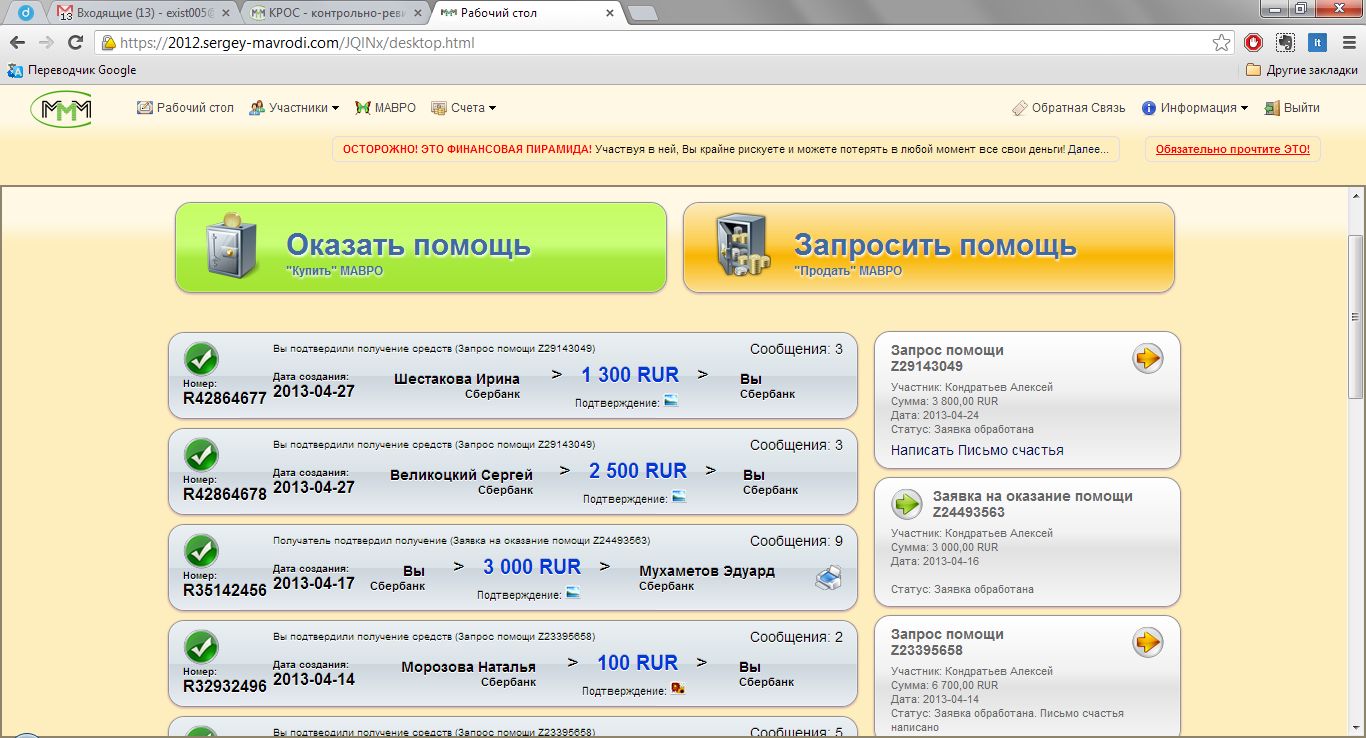
Task: Click green checkmark of order R42864678
Action: (202, 455)
